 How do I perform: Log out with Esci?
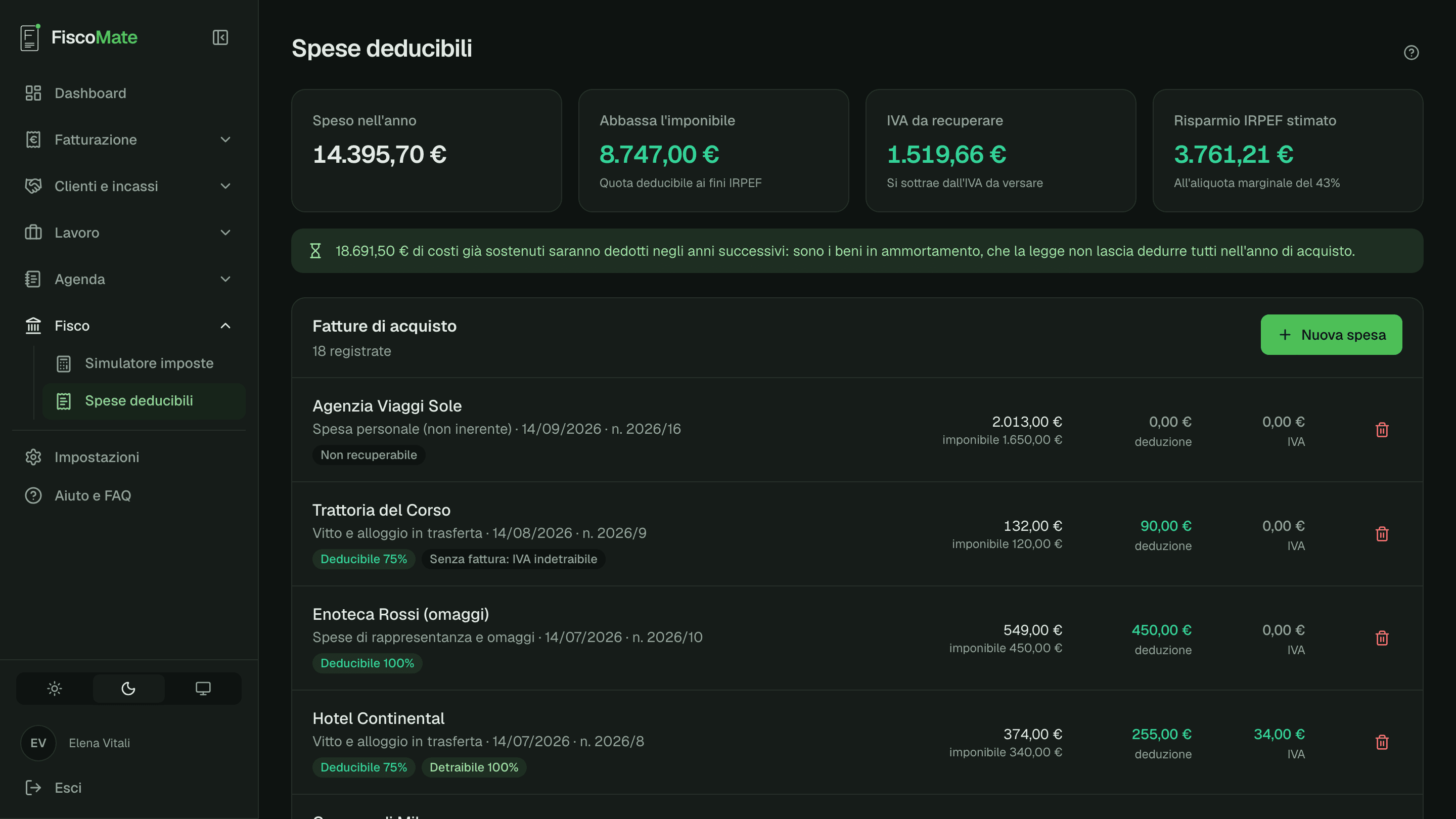pyautogui.click(x=129, y=787)
